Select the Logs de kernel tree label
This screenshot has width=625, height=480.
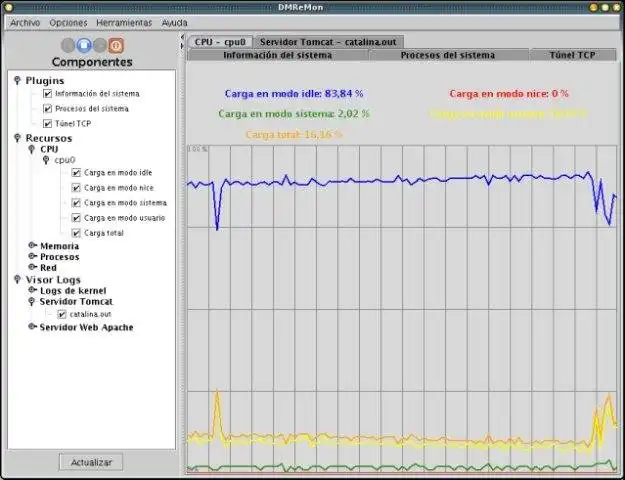73,291
